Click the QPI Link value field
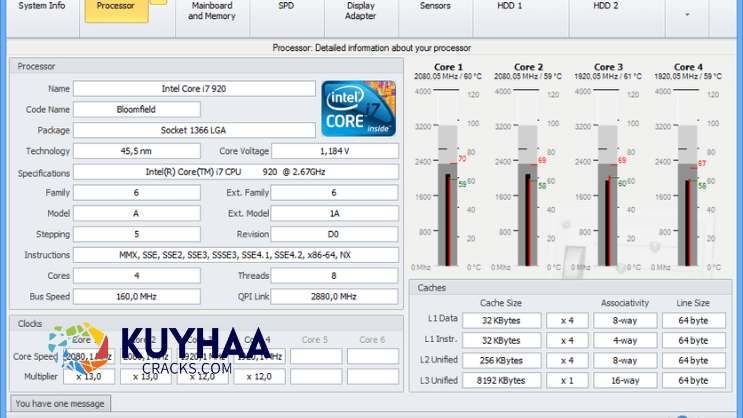743x418 pixels. click(x=334, y=296)
